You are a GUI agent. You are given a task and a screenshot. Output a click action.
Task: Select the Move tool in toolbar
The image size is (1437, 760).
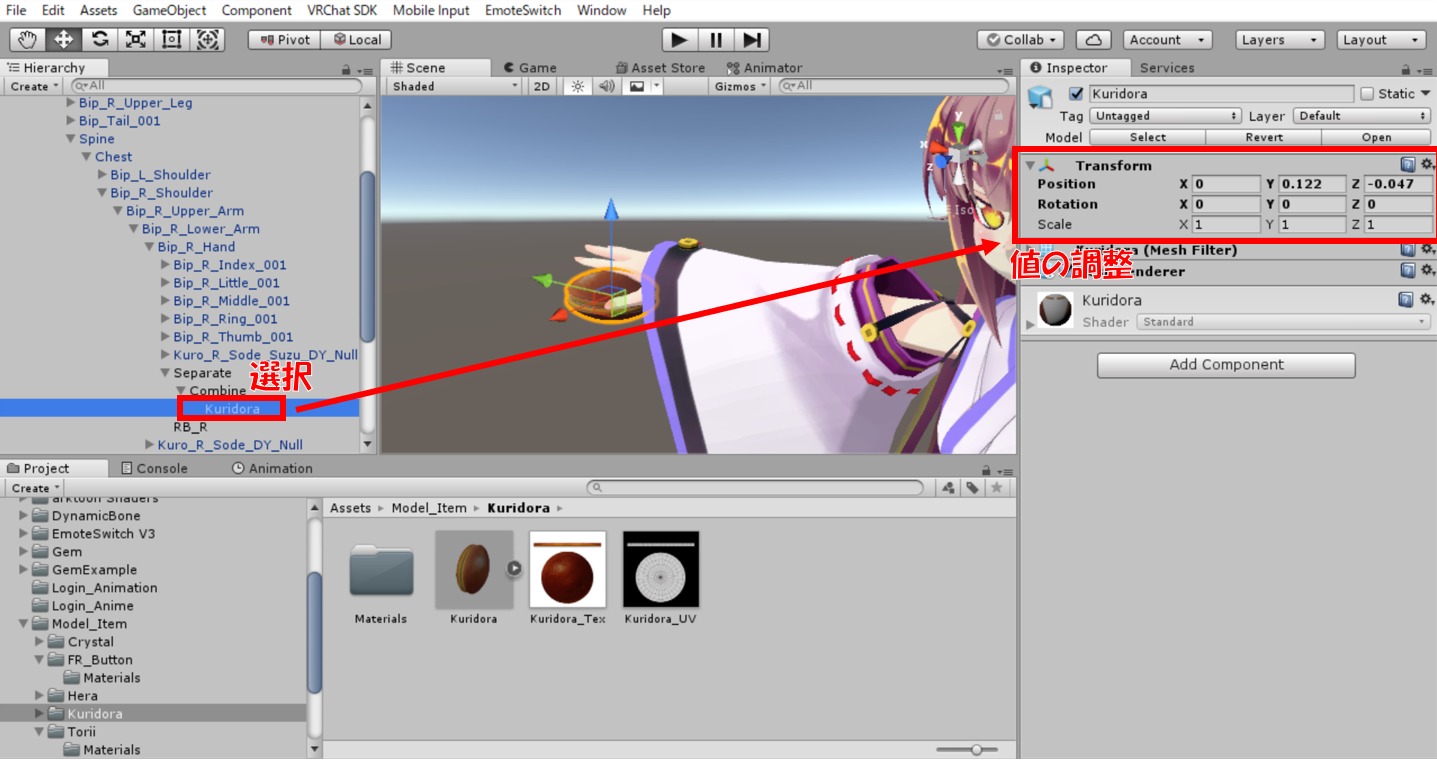pyautogui.click(x=64, y=40)
